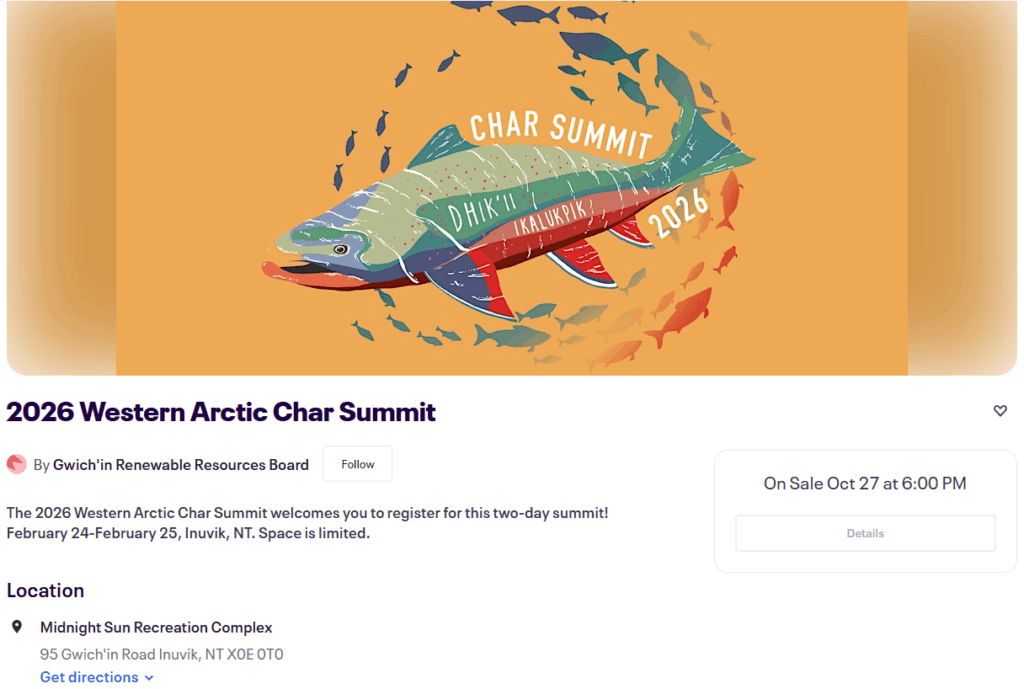Click the On Sale Oct 27 text
The image size is (1024, 689).
864,483
